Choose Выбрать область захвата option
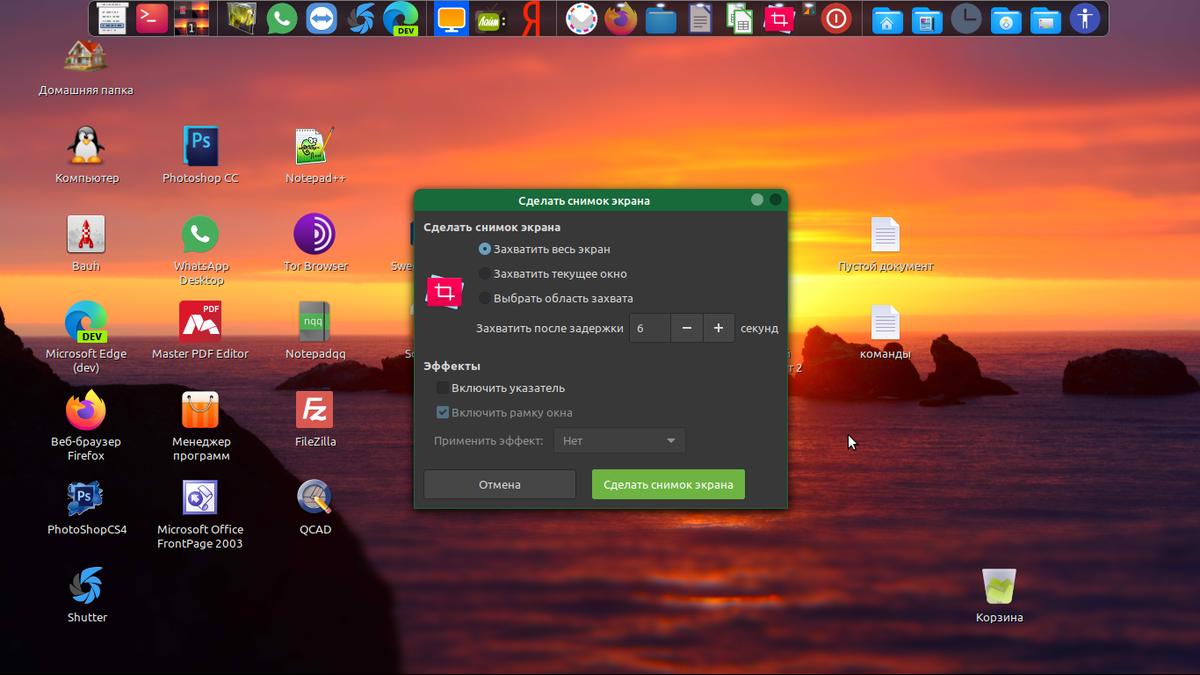Viewport: 1200px width, 675px height. (x=556, y=298)
